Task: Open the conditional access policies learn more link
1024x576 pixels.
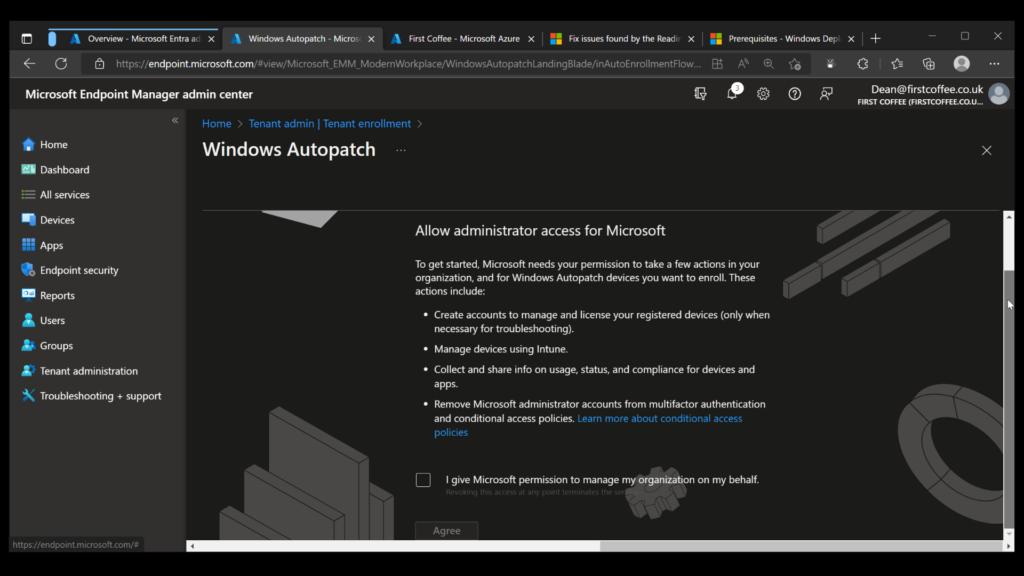Action: point(659,418)
